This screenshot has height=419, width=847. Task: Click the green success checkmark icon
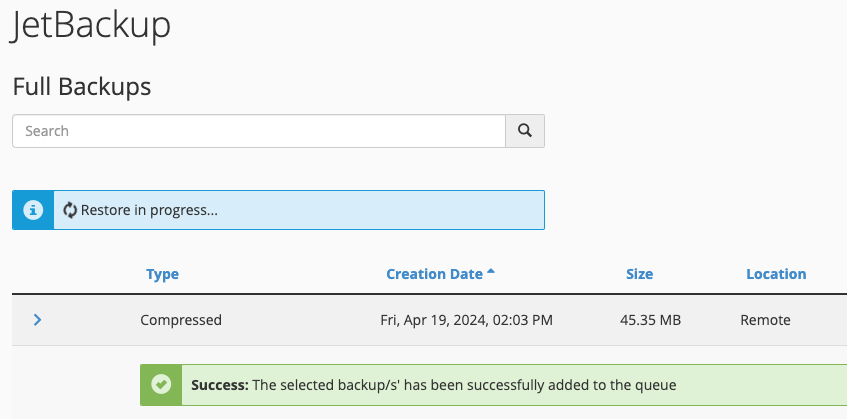[x=161, y=384]
